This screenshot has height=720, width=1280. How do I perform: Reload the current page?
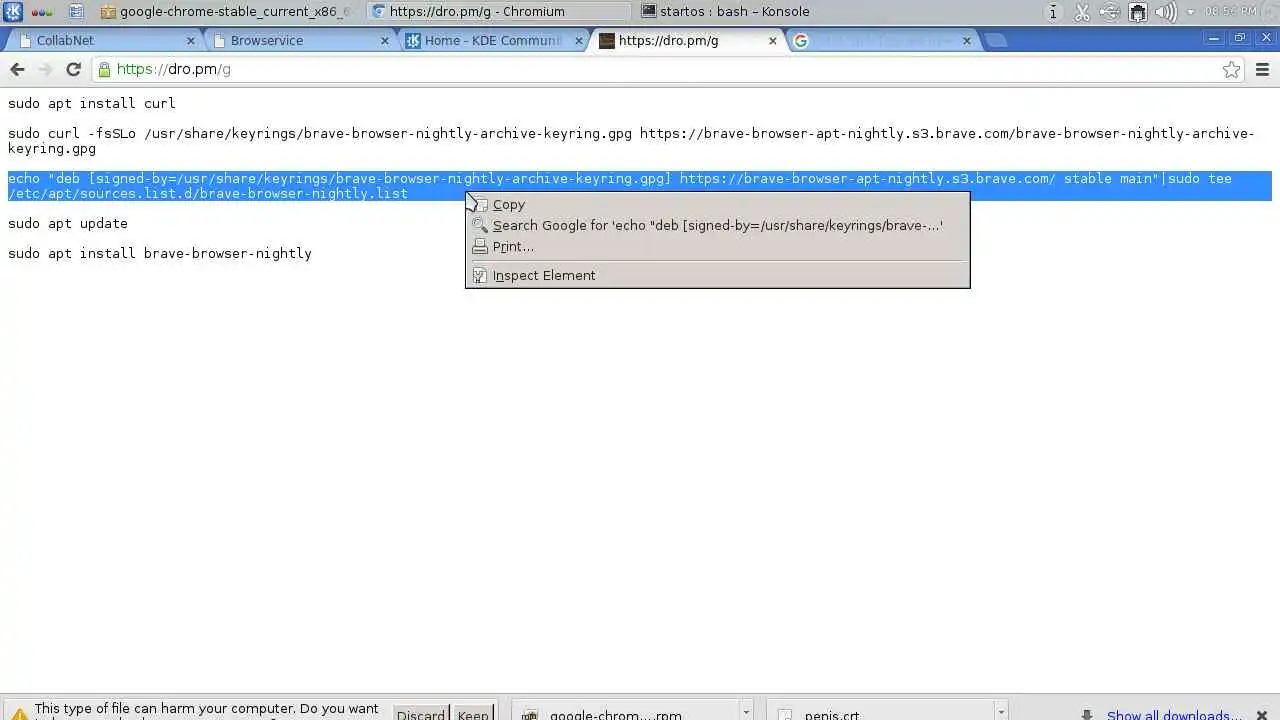tap(73, 69)
